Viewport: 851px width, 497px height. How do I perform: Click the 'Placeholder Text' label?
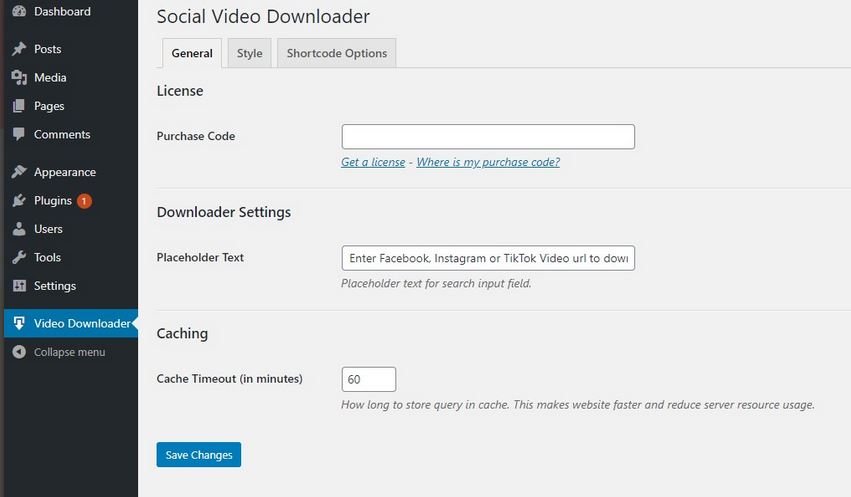tap(200, 258)
